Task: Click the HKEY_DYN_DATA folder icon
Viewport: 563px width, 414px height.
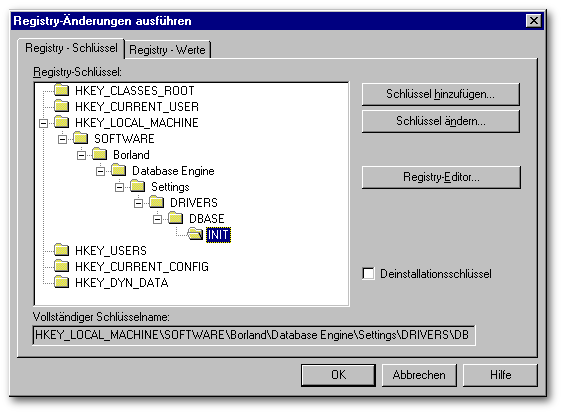Action: (x=61, y=282)
